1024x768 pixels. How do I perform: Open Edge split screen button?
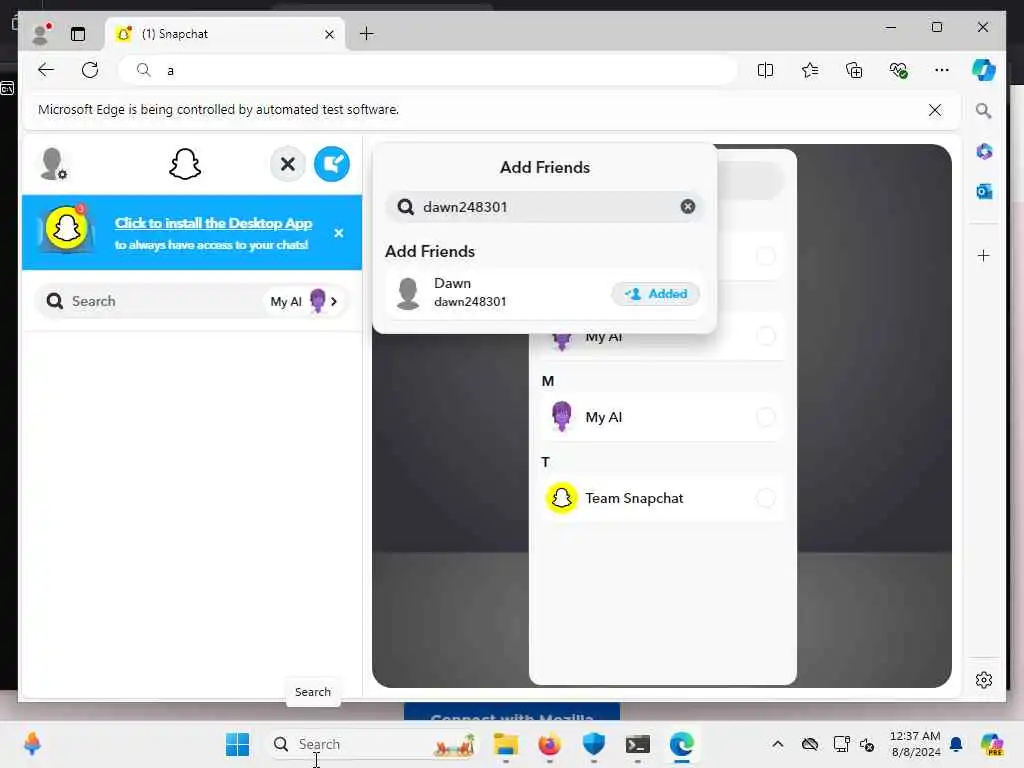pyautogui.click(x=765, y=70)
